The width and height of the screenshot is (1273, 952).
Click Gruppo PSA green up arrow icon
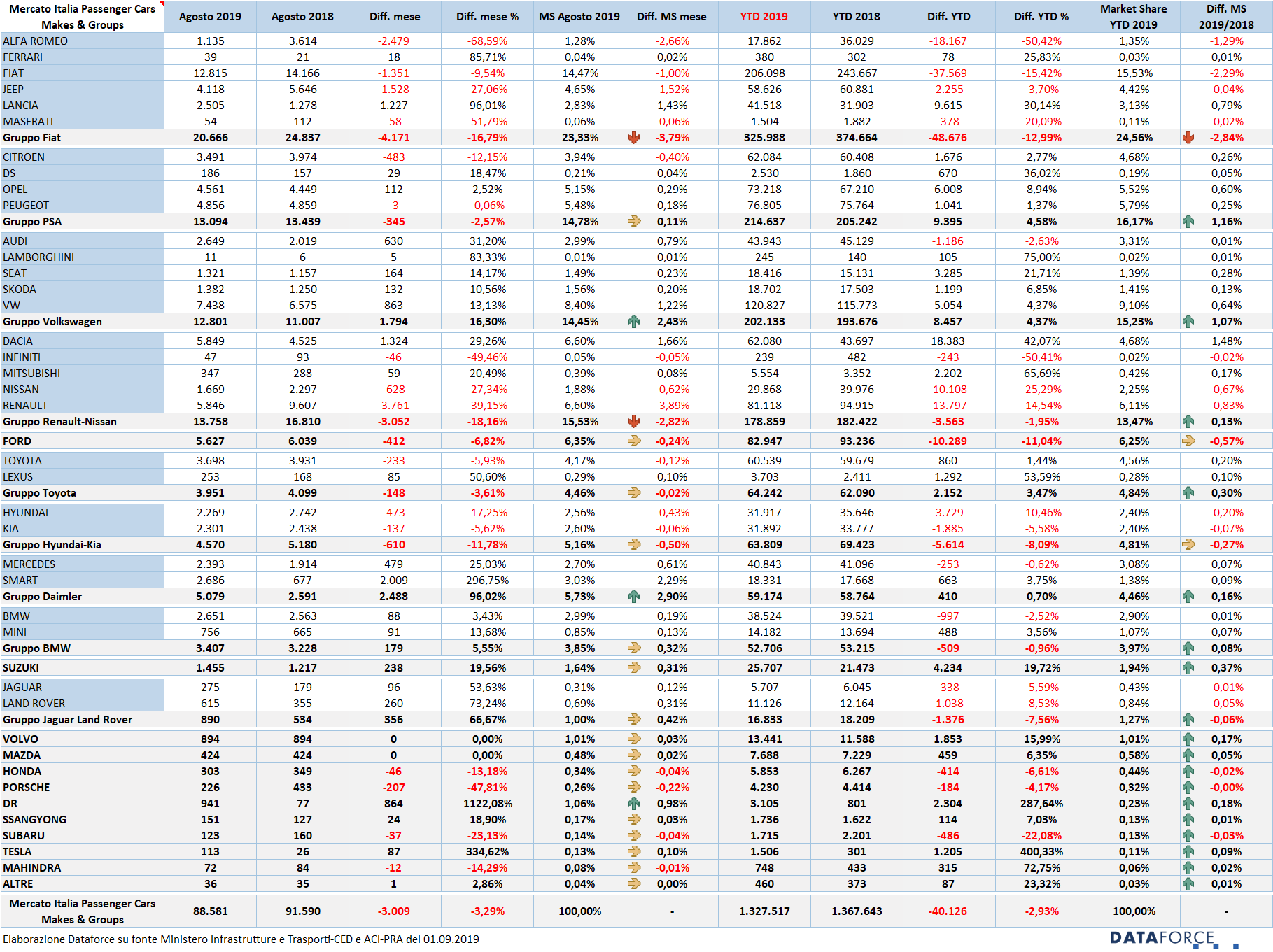click(x=1188, y=222)
